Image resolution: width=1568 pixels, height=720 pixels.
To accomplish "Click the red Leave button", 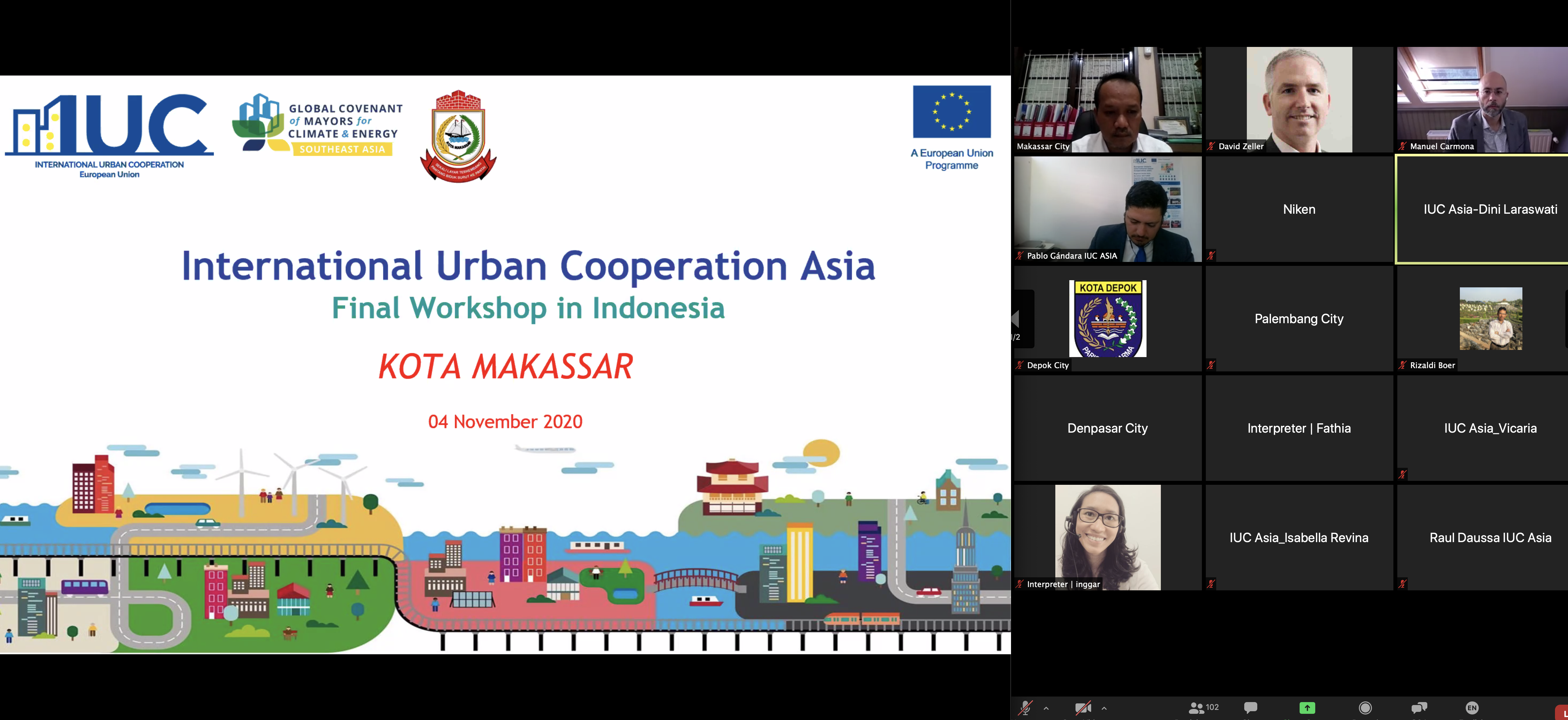I will [1562, 712].
